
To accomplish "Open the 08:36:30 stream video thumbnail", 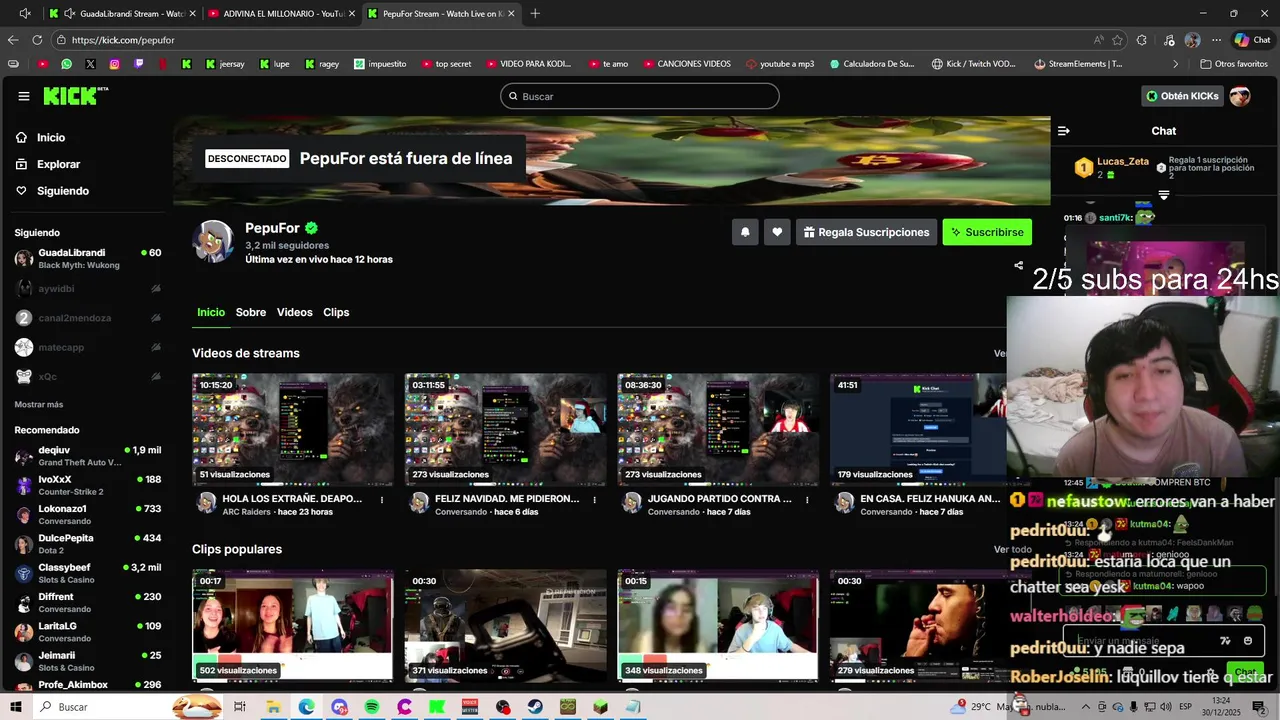I will click(718, 430).
